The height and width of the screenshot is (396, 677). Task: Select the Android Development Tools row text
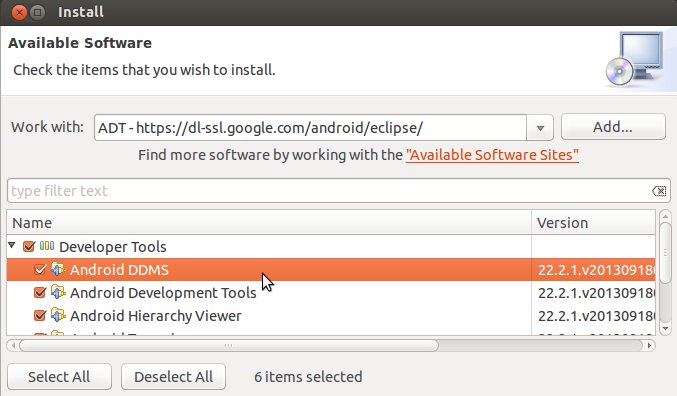click(x=163, y=293)
